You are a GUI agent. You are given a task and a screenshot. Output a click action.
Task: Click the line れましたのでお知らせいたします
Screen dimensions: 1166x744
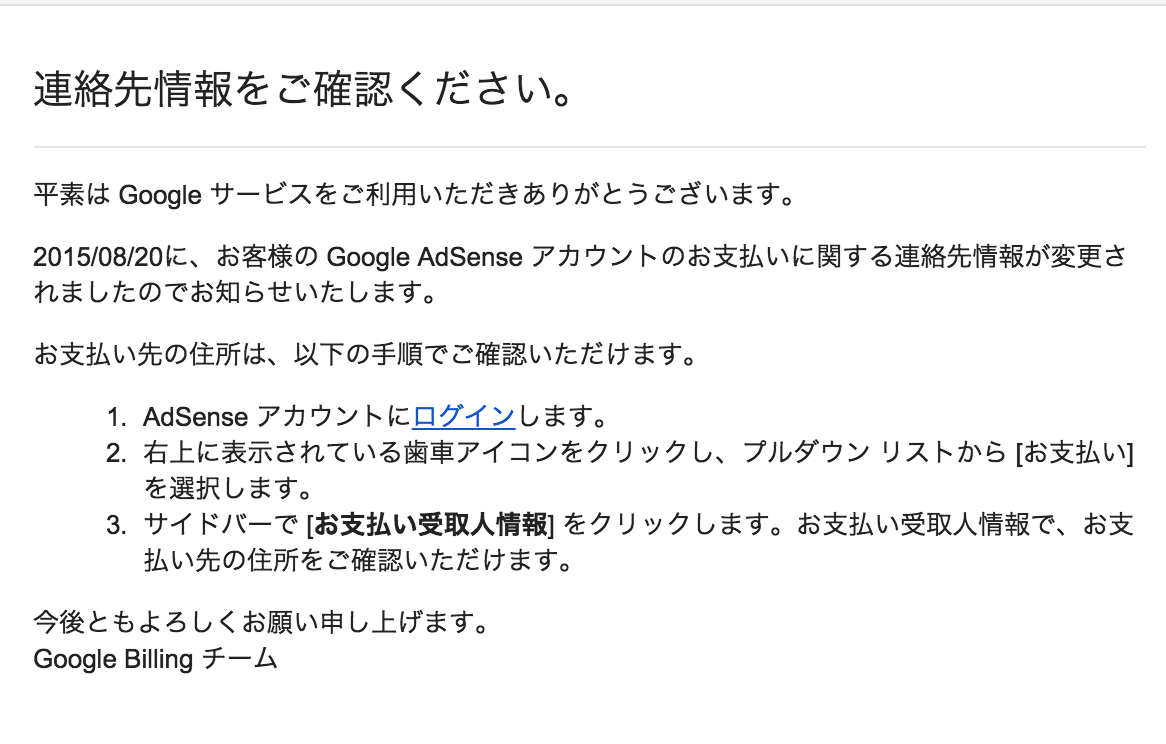(236, 292)
